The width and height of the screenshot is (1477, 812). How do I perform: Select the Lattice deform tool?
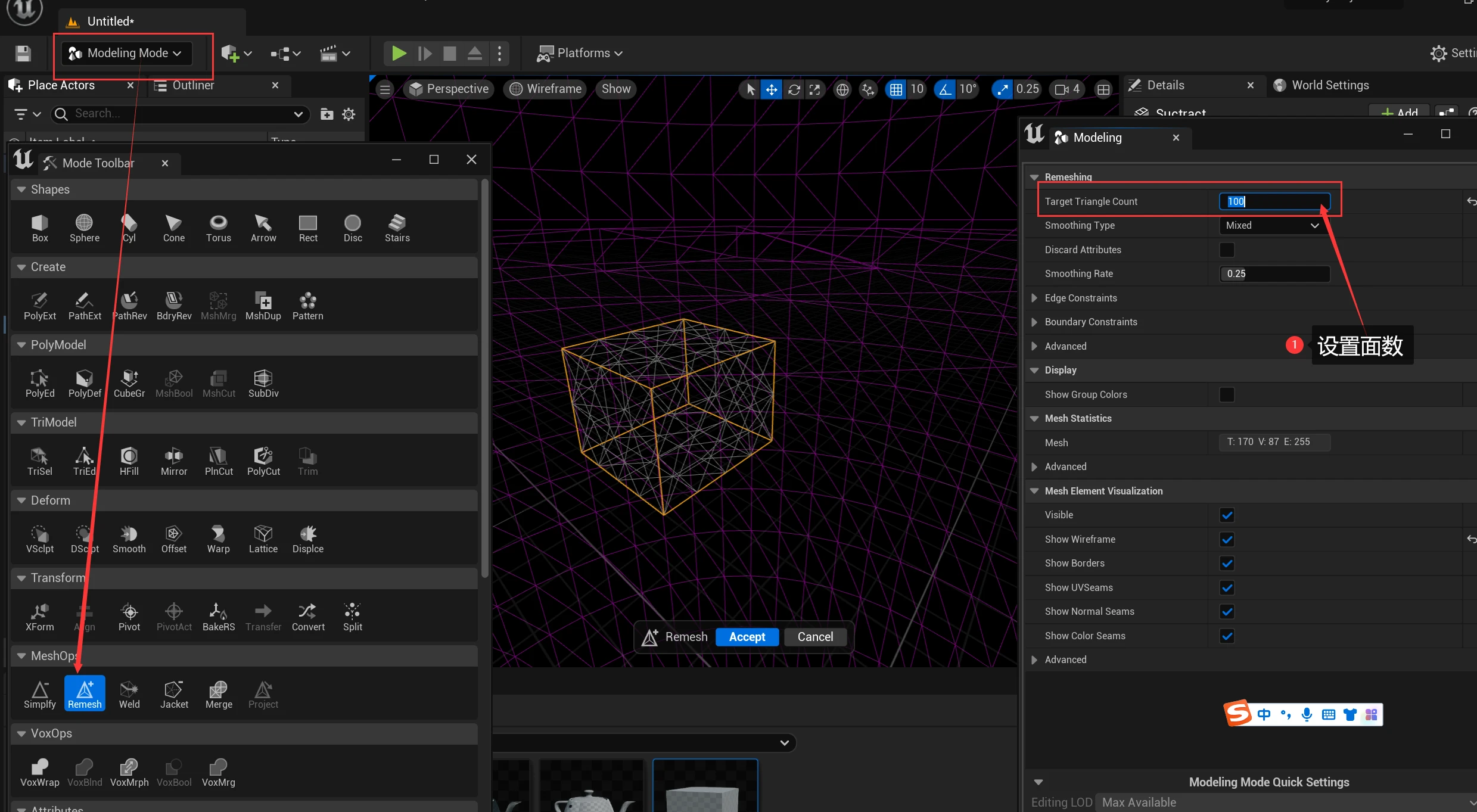point(263,538)
